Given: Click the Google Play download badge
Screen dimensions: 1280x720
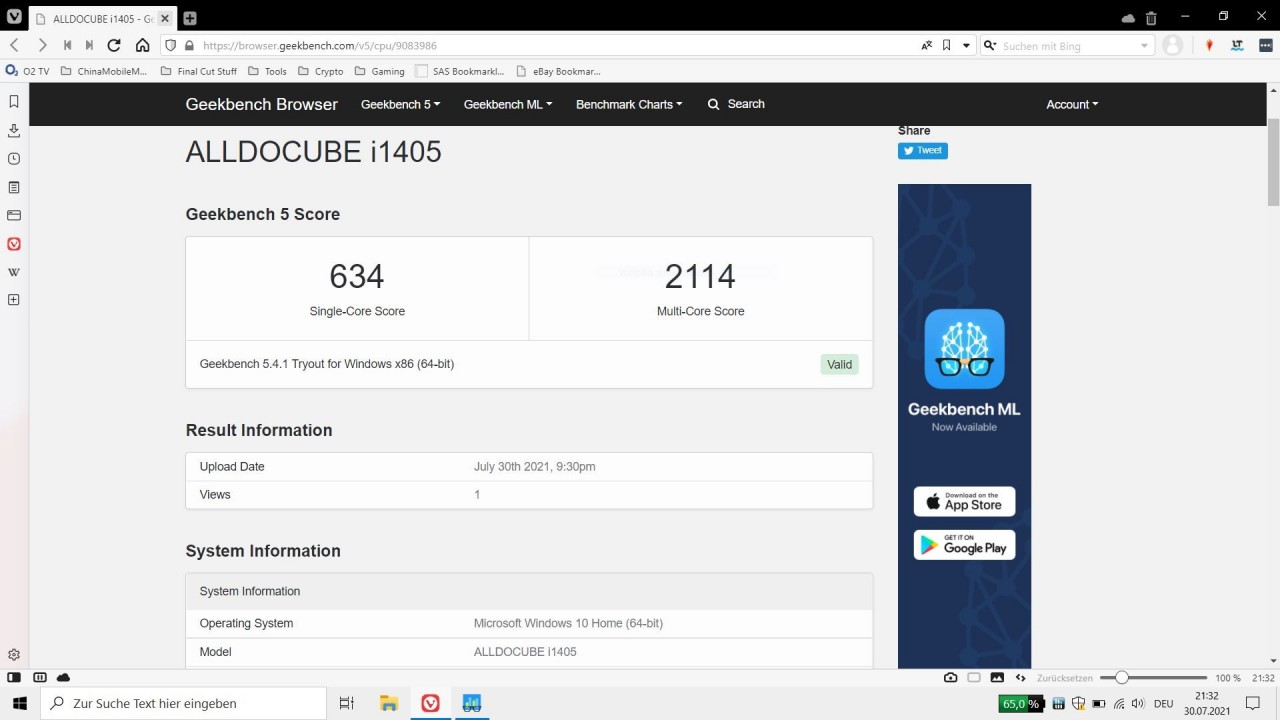Looking at the screenshot, I should point(964,545).
